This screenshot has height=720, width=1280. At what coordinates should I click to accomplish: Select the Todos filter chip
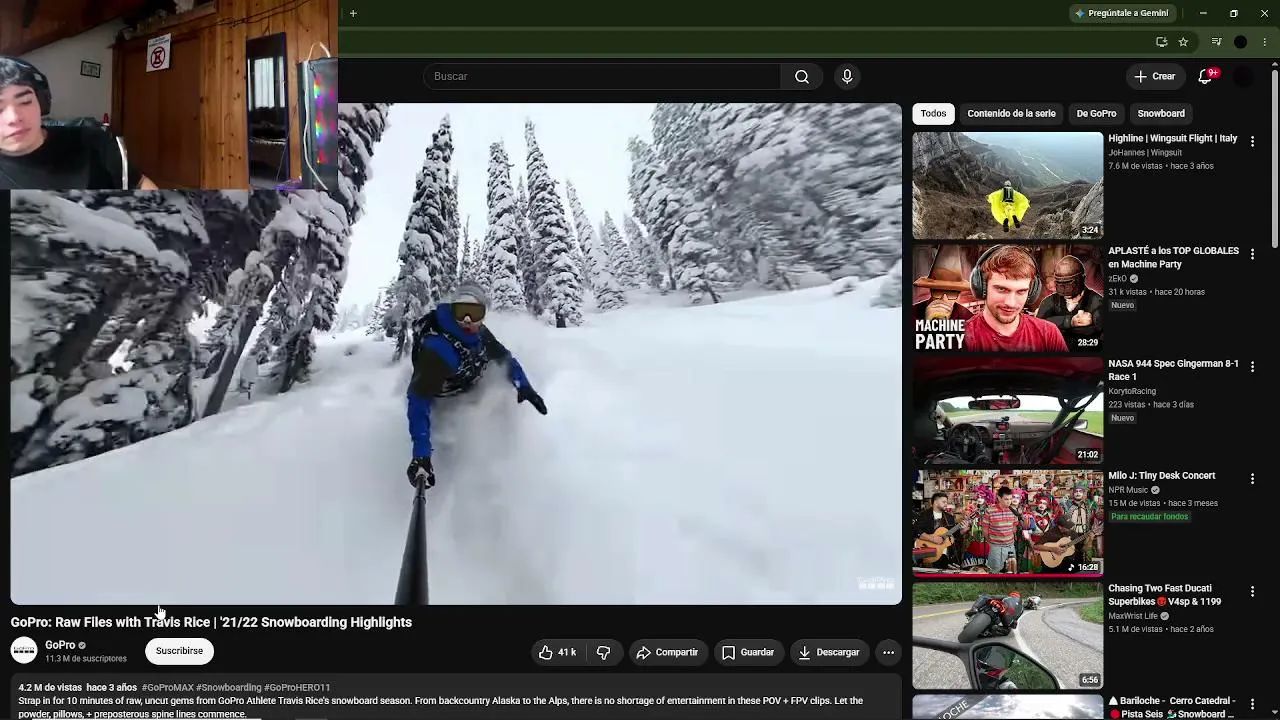[x=933, y=114]
